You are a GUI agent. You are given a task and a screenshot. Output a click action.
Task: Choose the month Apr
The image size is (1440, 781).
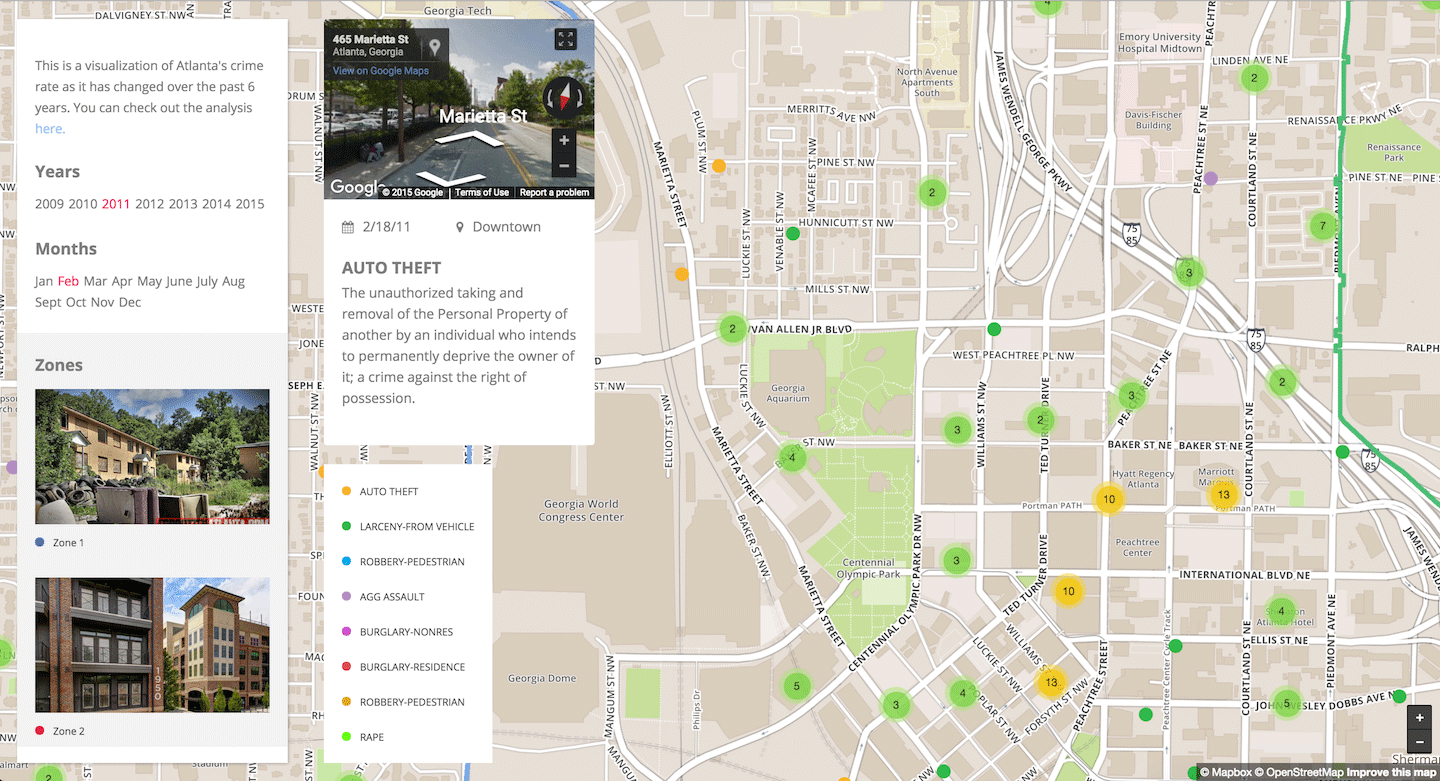(x=122, y=281)
